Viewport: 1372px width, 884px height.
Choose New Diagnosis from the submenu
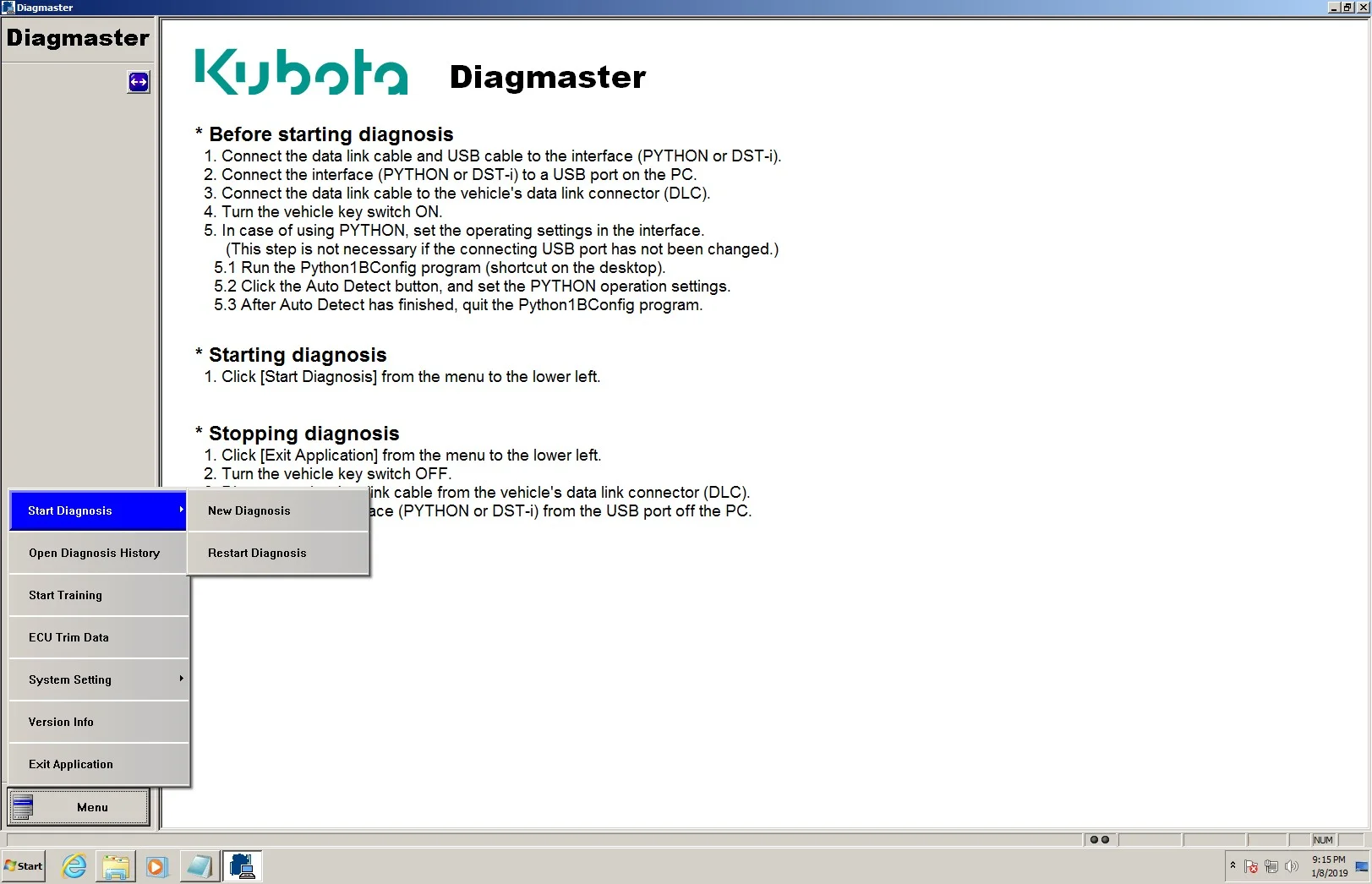[x=278, y=510]
